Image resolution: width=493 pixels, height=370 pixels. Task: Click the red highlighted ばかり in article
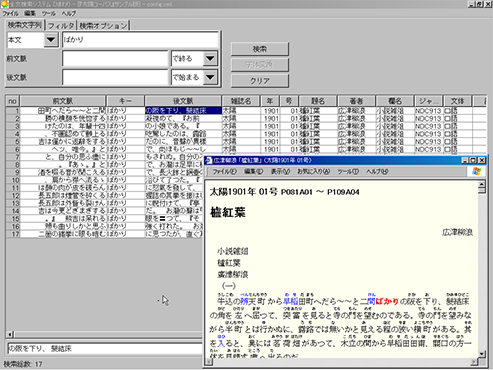(x=387, y=302)
